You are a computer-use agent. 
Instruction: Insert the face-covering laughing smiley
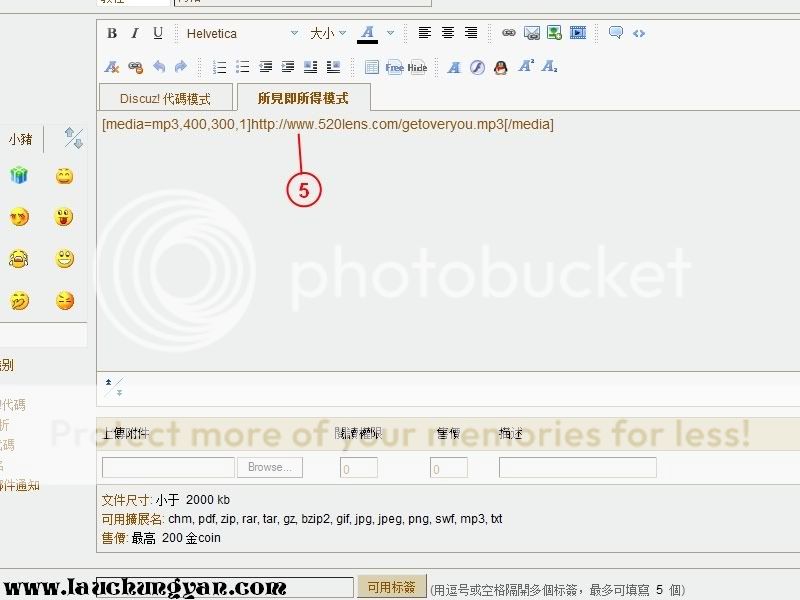(x=19, y=301)
